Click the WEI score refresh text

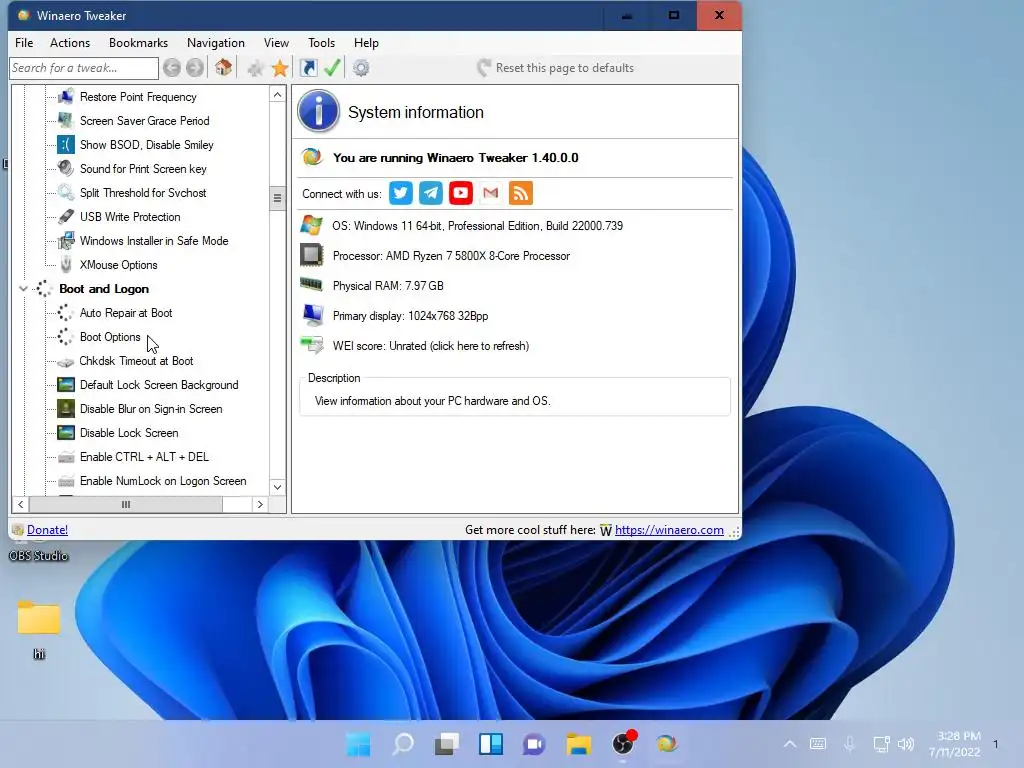point(430,345)
